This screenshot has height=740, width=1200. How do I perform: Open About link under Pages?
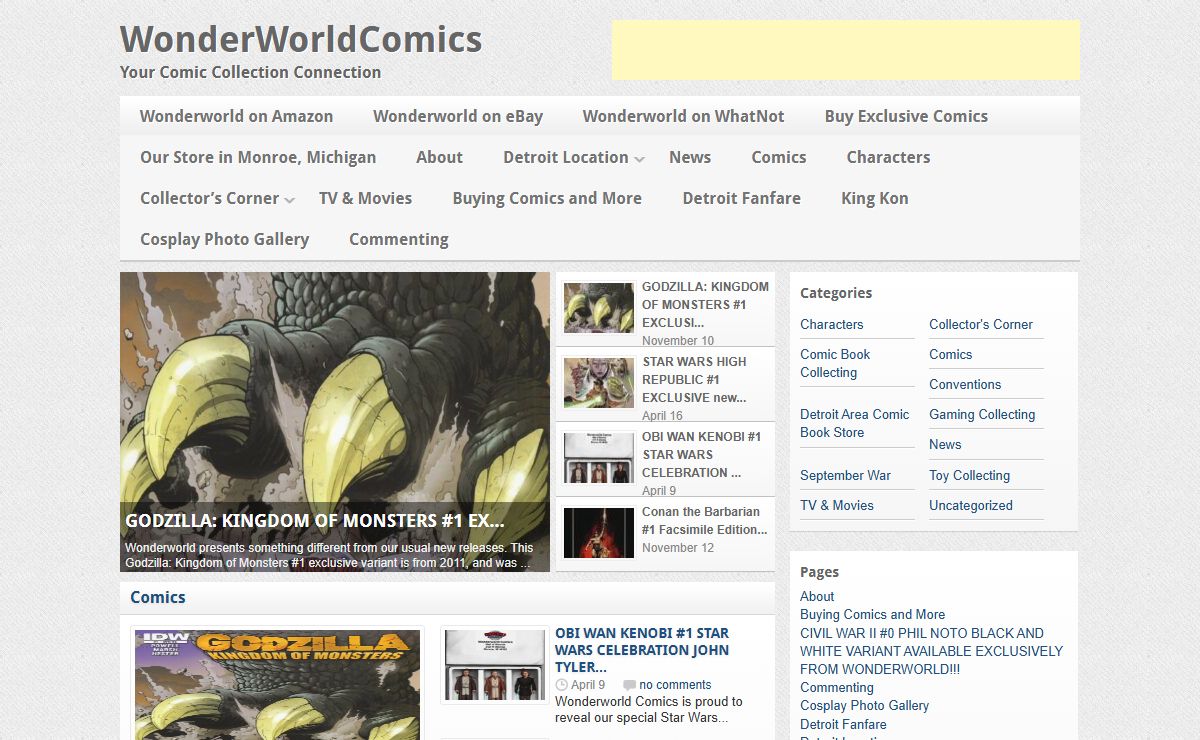817,596
